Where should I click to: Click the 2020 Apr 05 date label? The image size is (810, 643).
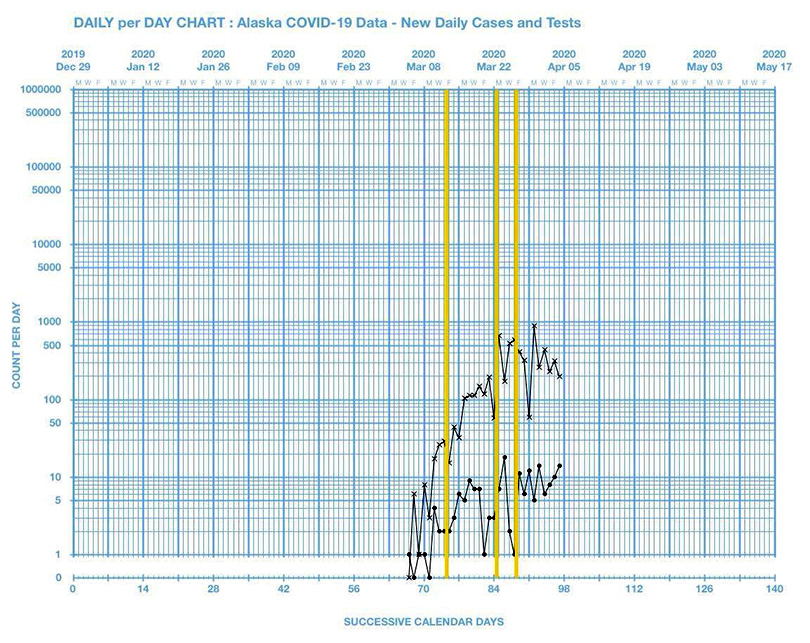(x=563, y=60)
